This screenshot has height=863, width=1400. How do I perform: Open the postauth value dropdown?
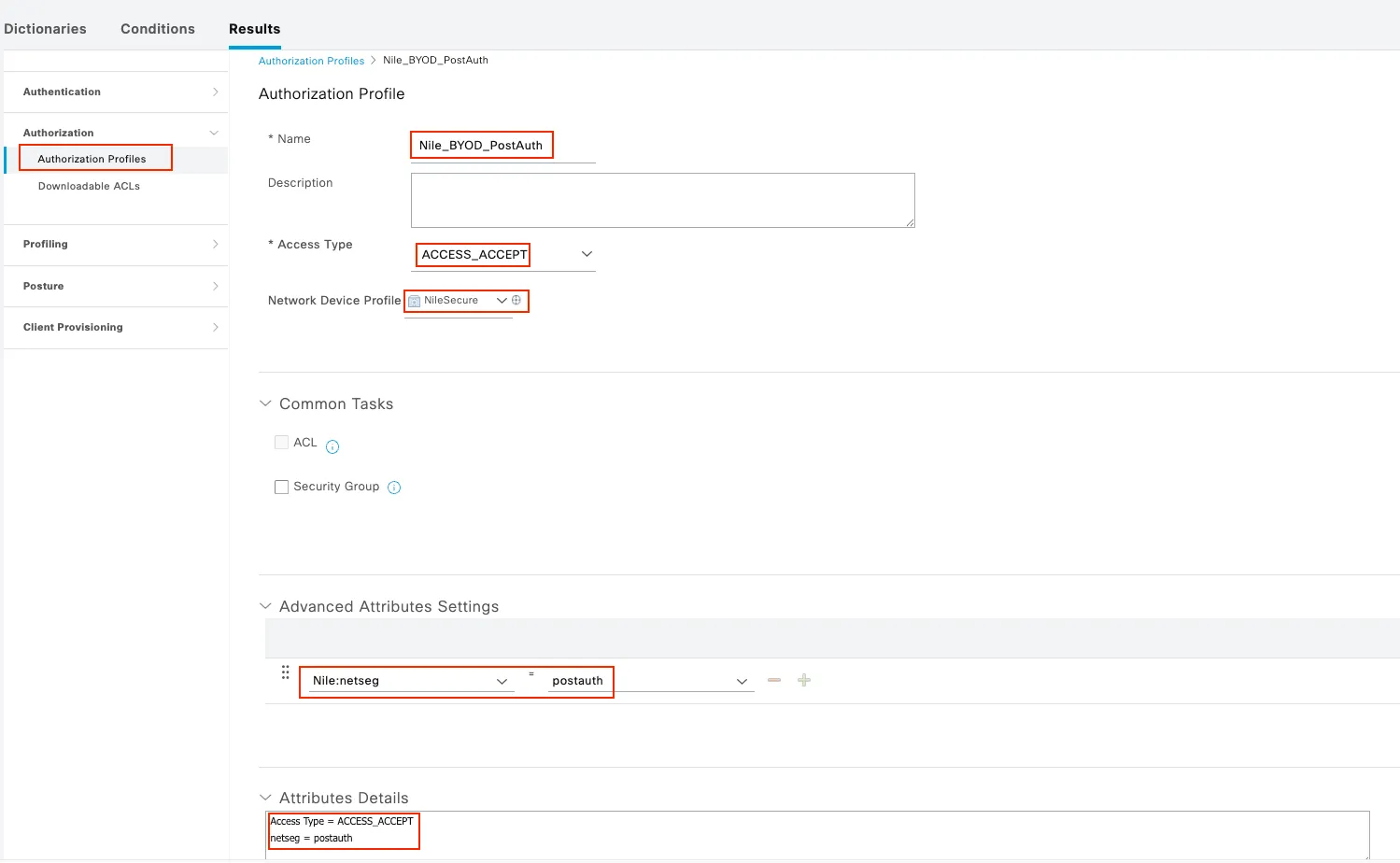[x=742, y=682]
